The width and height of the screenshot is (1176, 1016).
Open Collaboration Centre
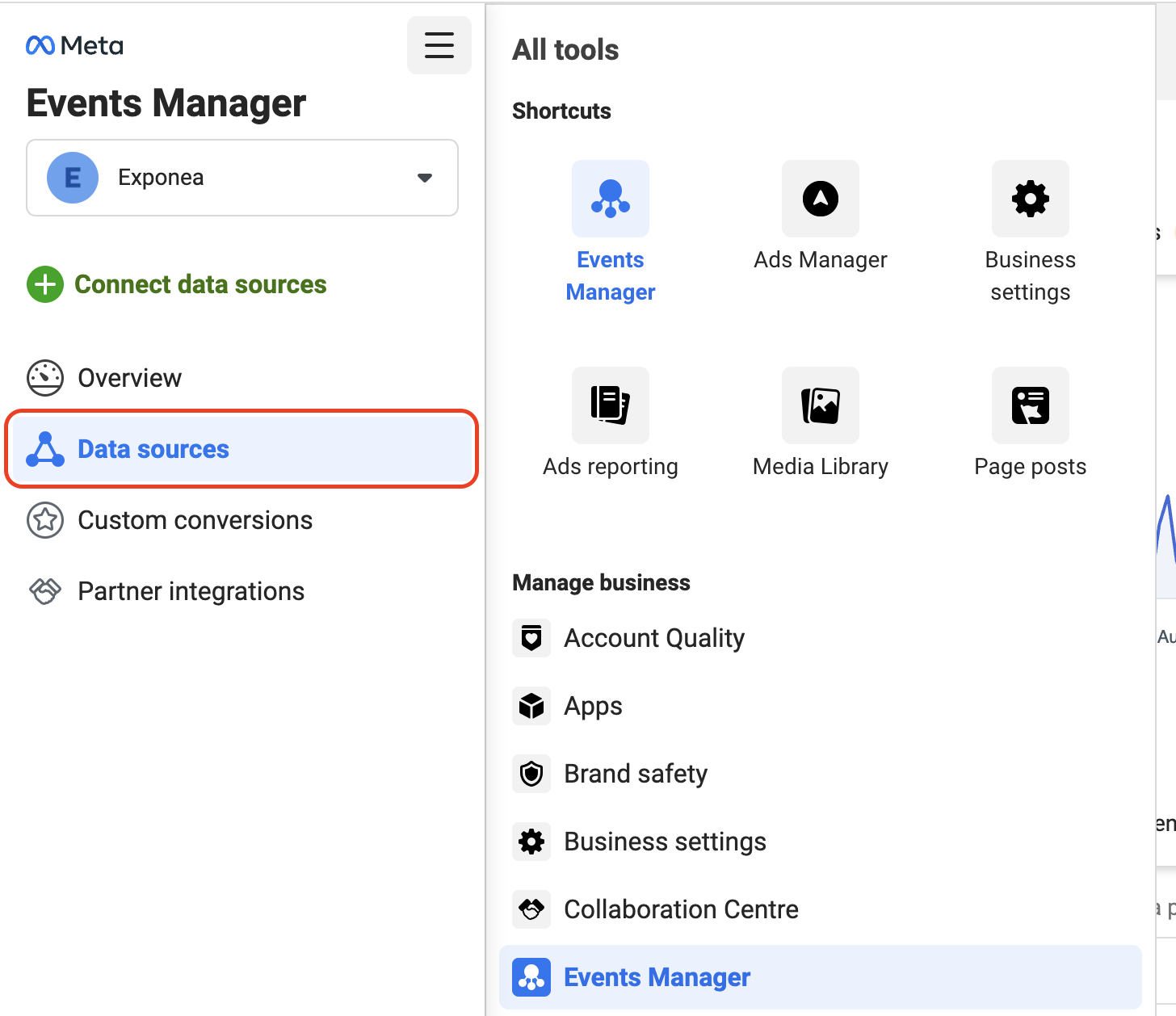pos(681,909)
